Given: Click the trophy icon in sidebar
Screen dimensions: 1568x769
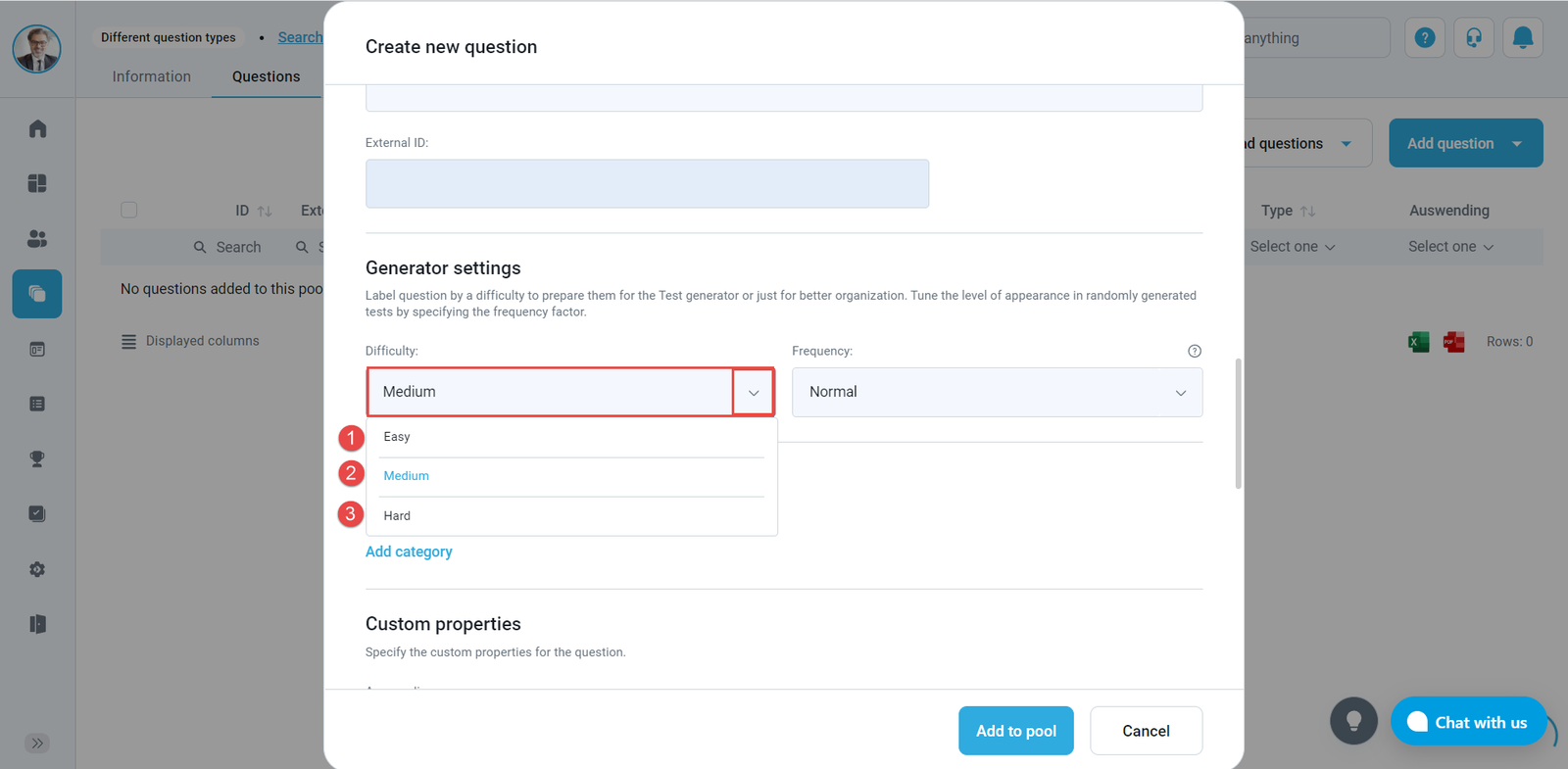Looking at the screenshot, I should click(x=37, y=458).
